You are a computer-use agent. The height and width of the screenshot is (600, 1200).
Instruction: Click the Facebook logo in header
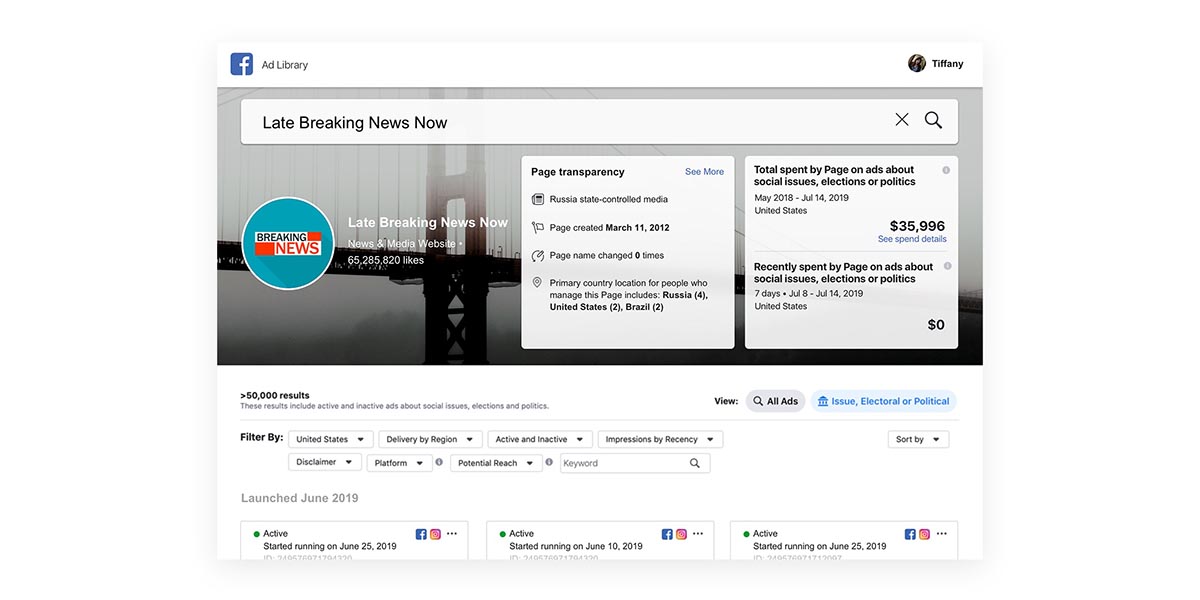pyautogui.click(x=241, y=64)
